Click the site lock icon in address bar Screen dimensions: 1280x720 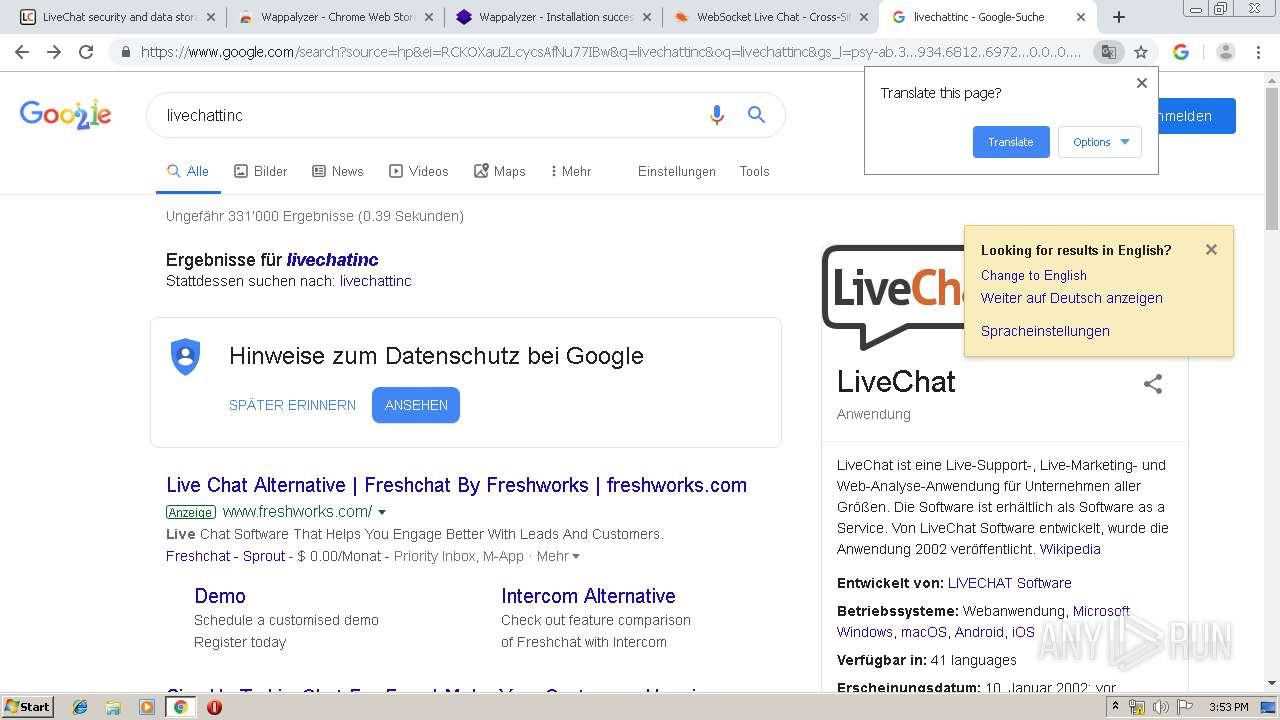tap(125, 52)
